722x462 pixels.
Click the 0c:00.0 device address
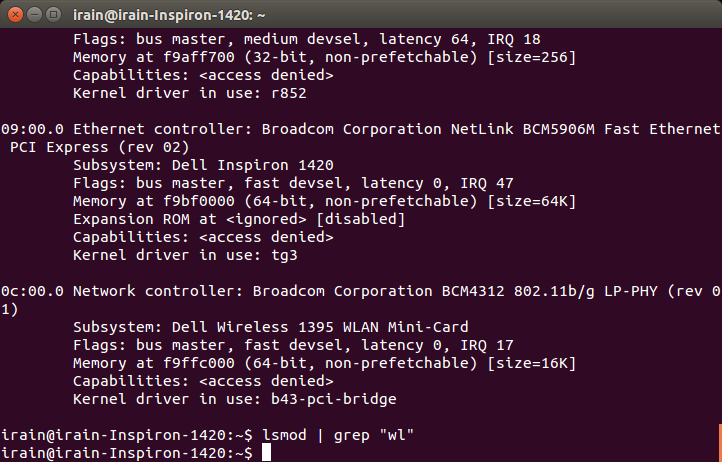(32, 291)
